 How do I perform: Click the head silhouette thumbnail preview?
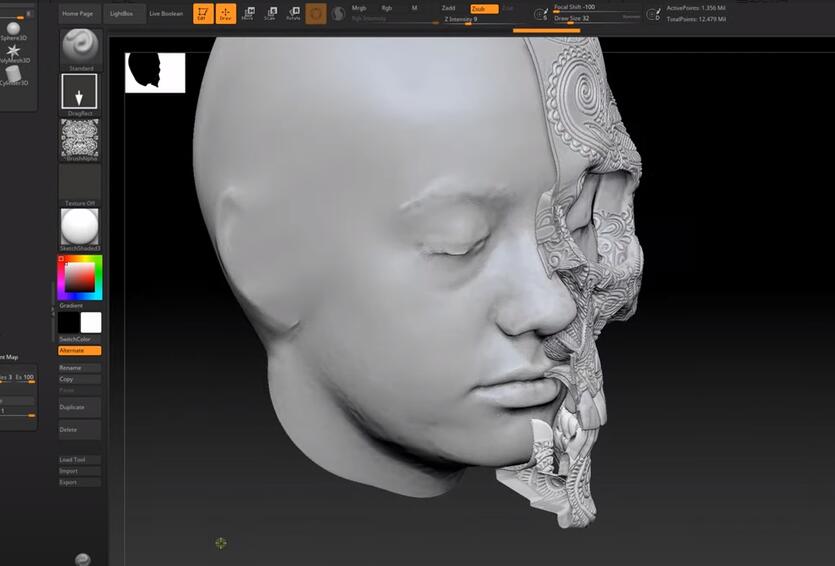(x=155, y=72)
